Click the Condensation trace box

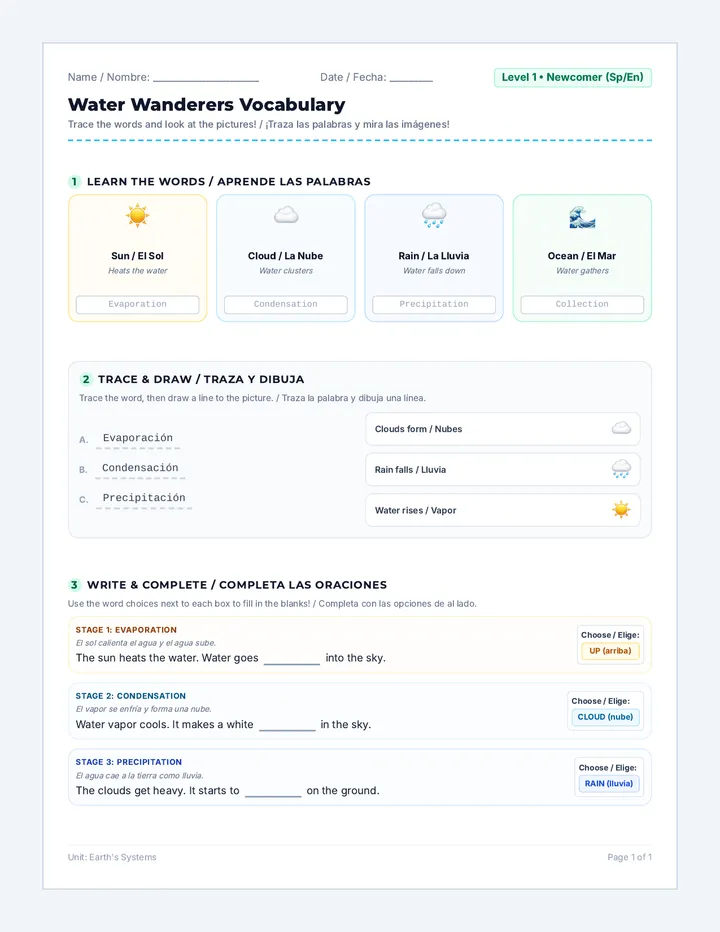point(286,304)
